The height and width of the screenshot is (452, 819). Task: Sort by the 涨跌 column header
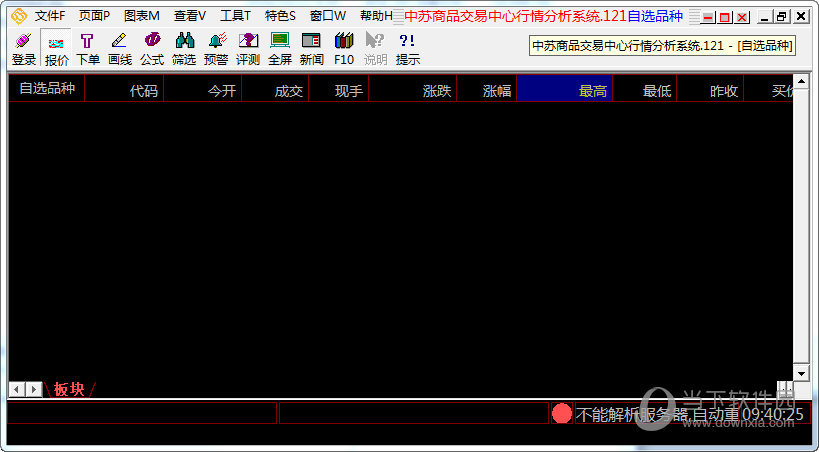[x=413, y=88]
